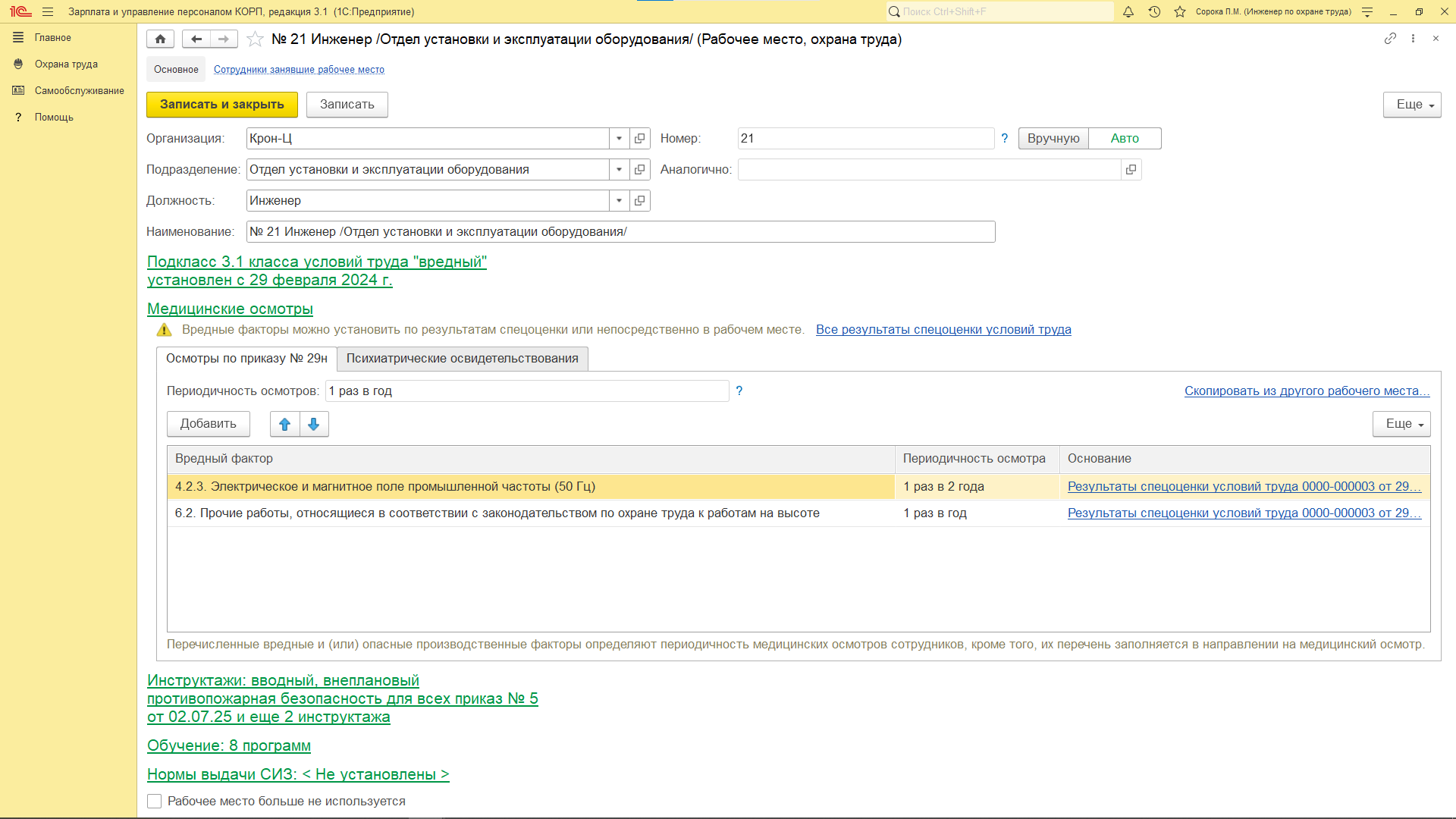Switch to the Психиатрические освидетельствования tab

point(462,359)
